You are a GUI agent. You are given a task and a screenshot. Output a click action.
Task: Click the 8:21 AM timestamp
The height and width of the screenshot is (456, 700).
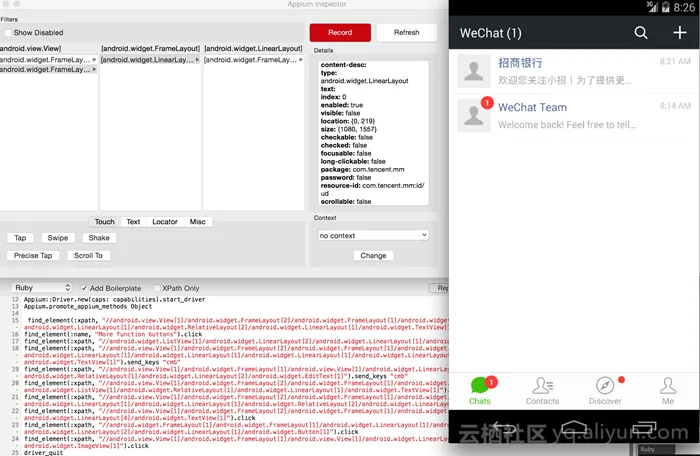point(675,62)
